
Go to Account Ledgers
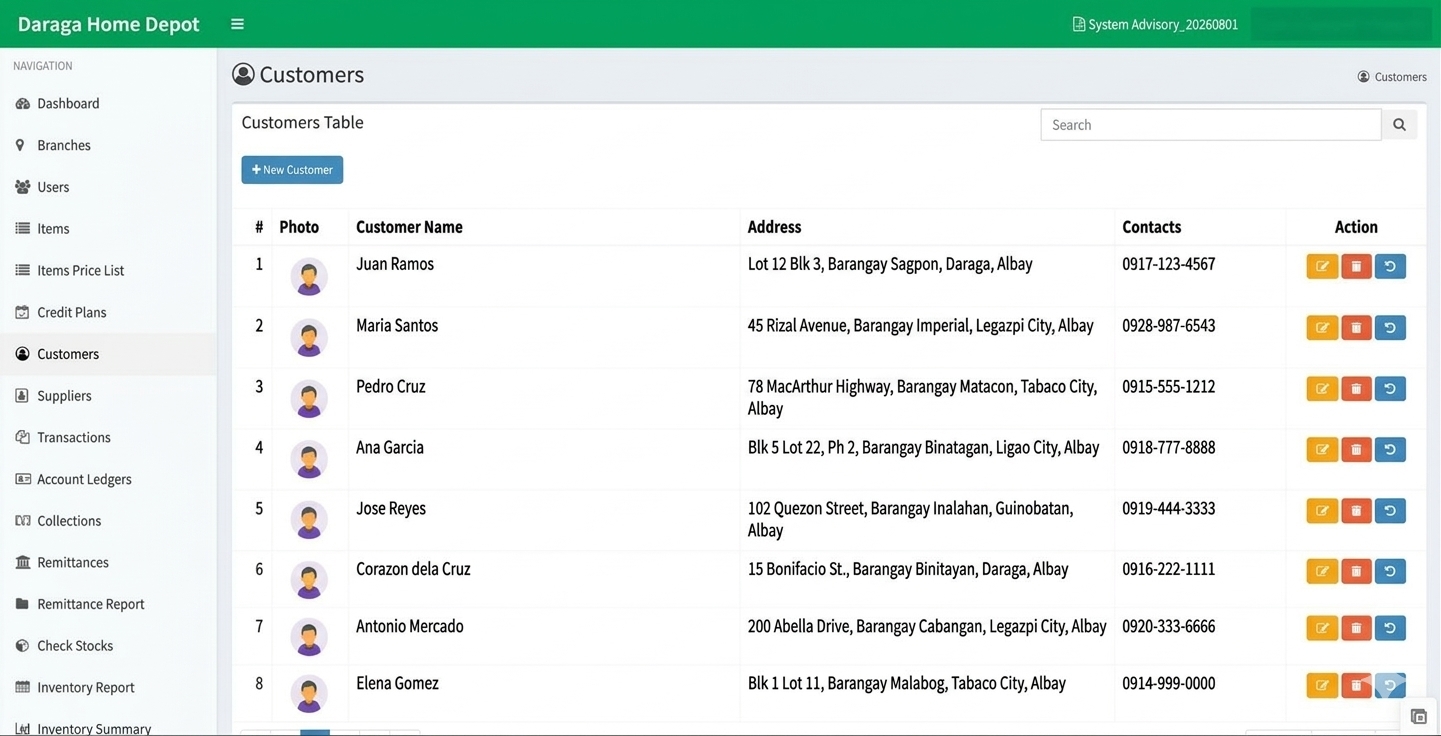click(x=108, y=479)
